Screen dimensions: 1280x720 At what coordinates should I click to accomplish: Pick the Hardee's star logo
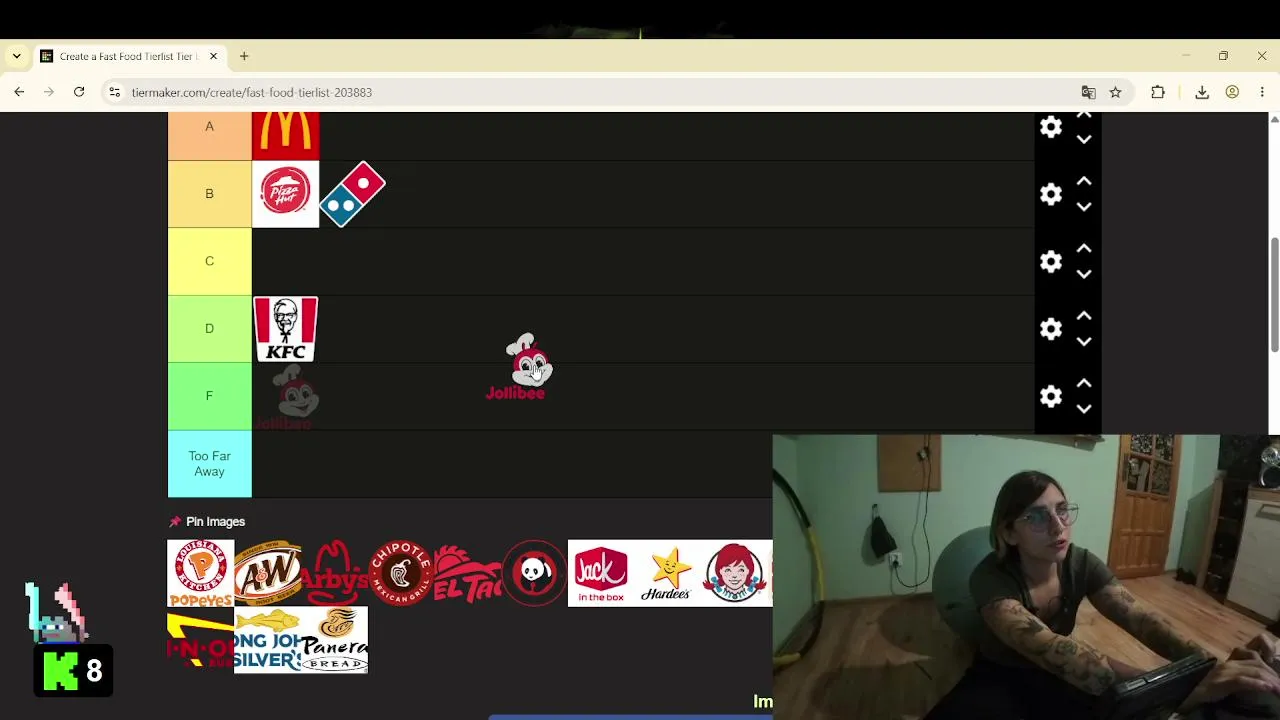coord(668,573)
